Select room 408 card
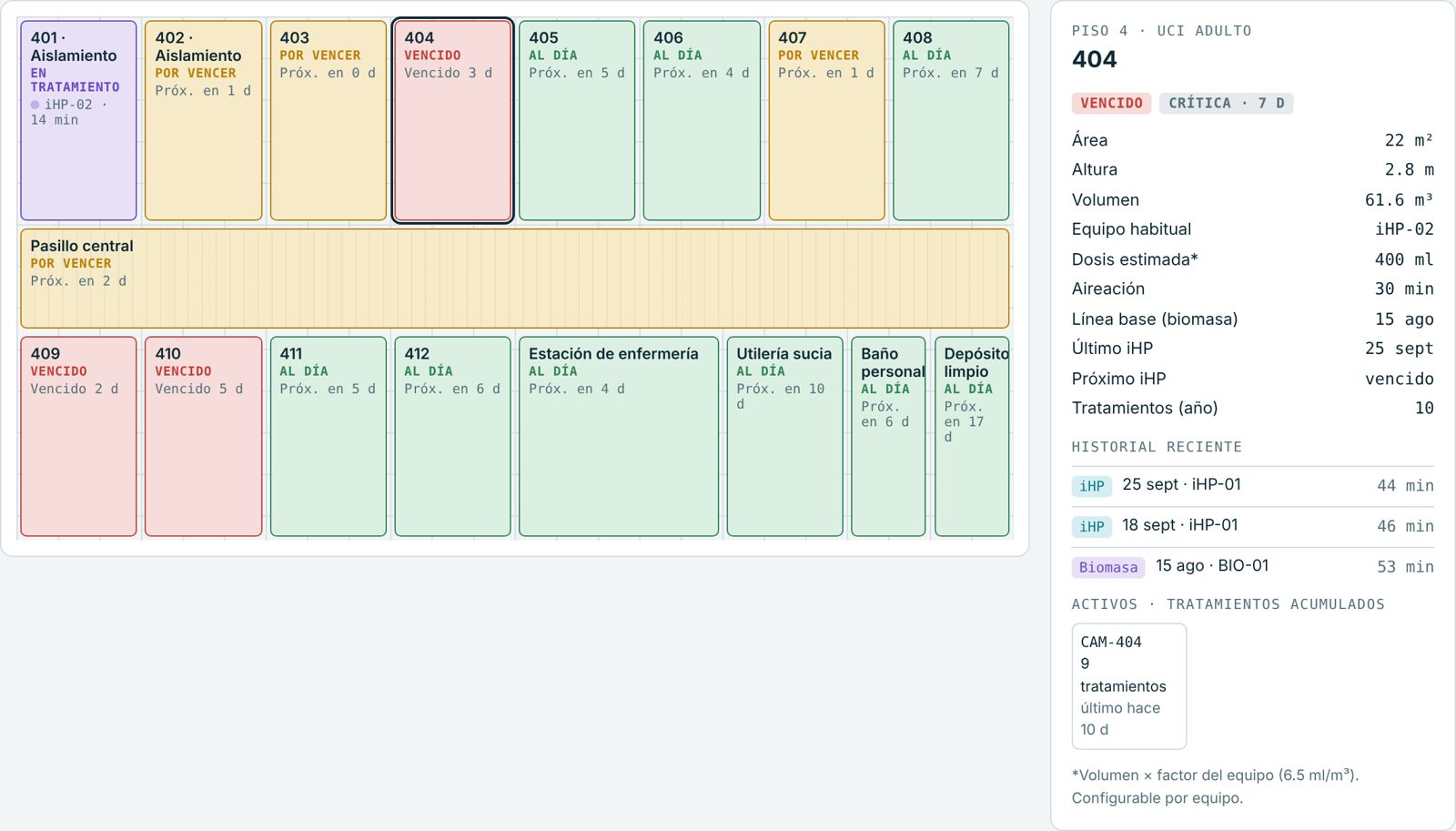1456x831 pixels. [x=951, y=120]
